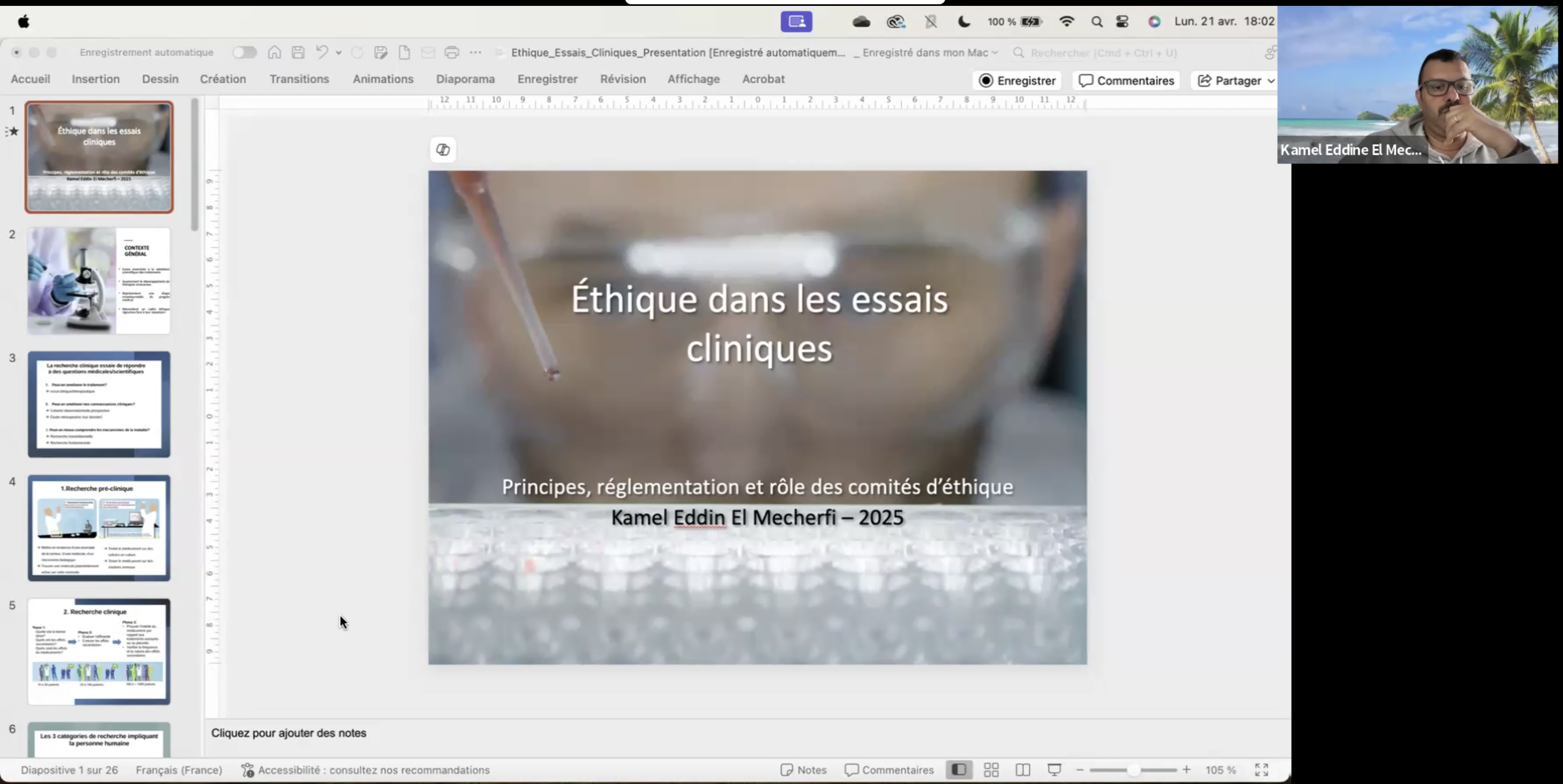Switch to the Création tab

click(223, 79)
